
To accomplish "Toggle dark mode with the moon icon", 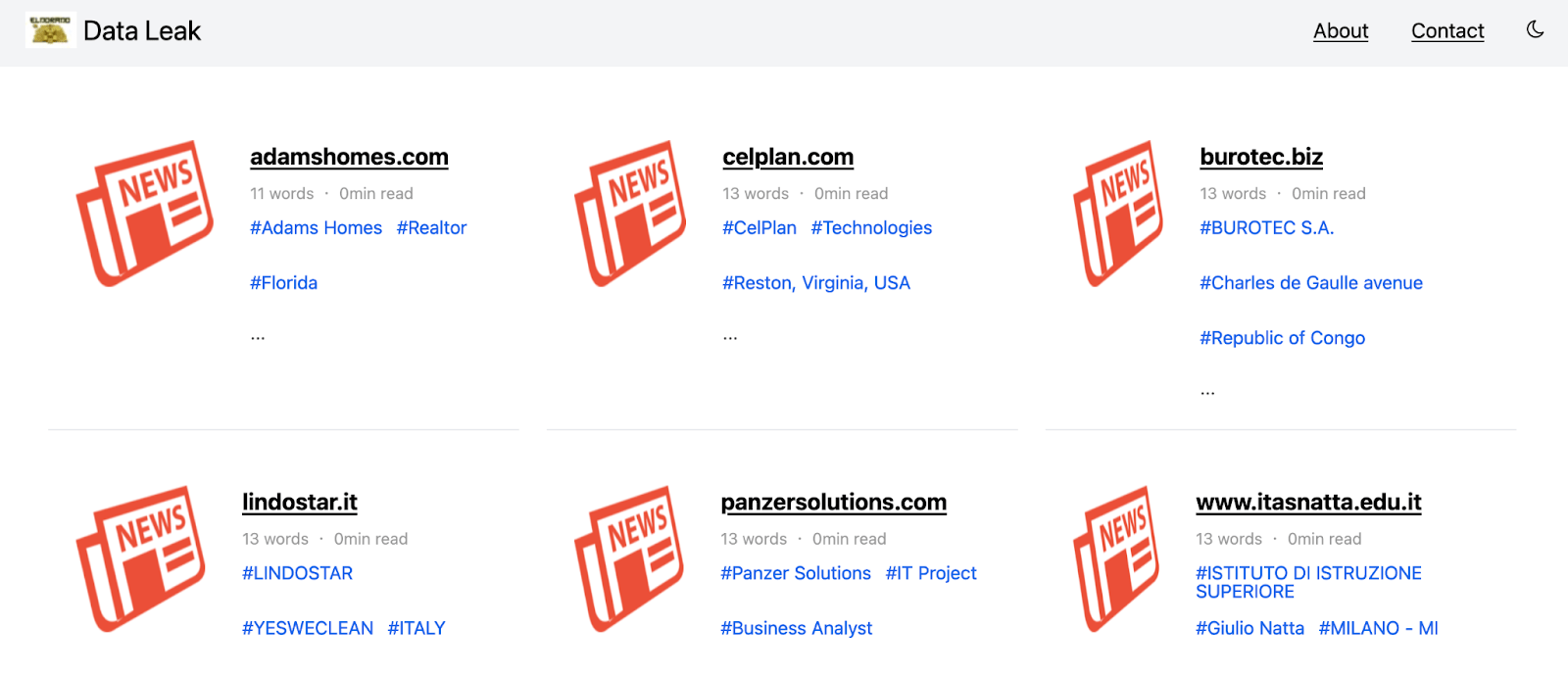I will click(x=1535, y=29).
